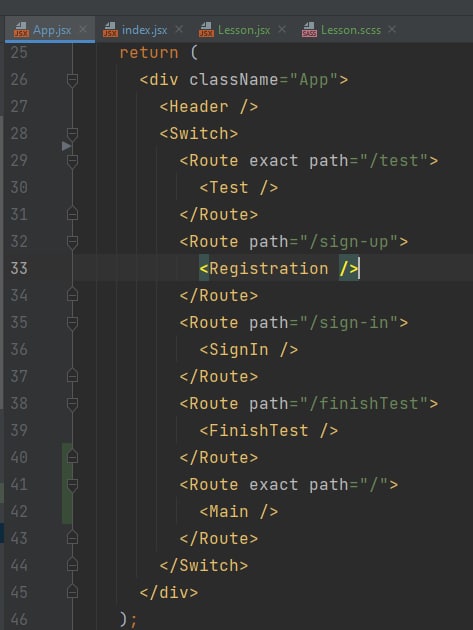Open the Lesson.scss tab
This screenshot has width=473, height=630.
[350, 29]
